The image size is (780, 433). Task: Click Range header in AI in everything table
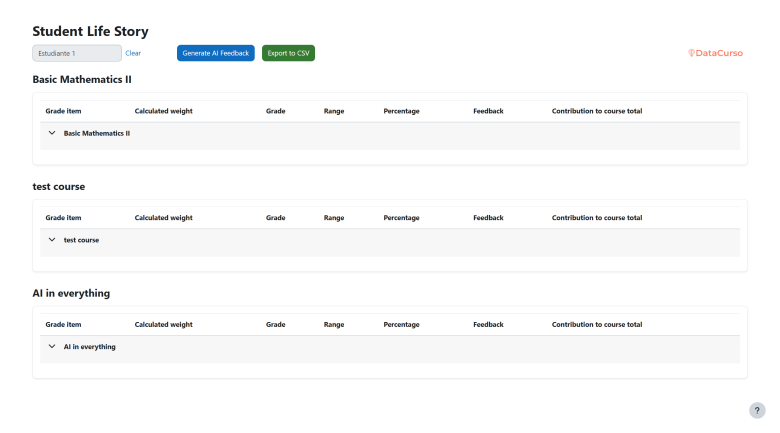tap(334, 325)
